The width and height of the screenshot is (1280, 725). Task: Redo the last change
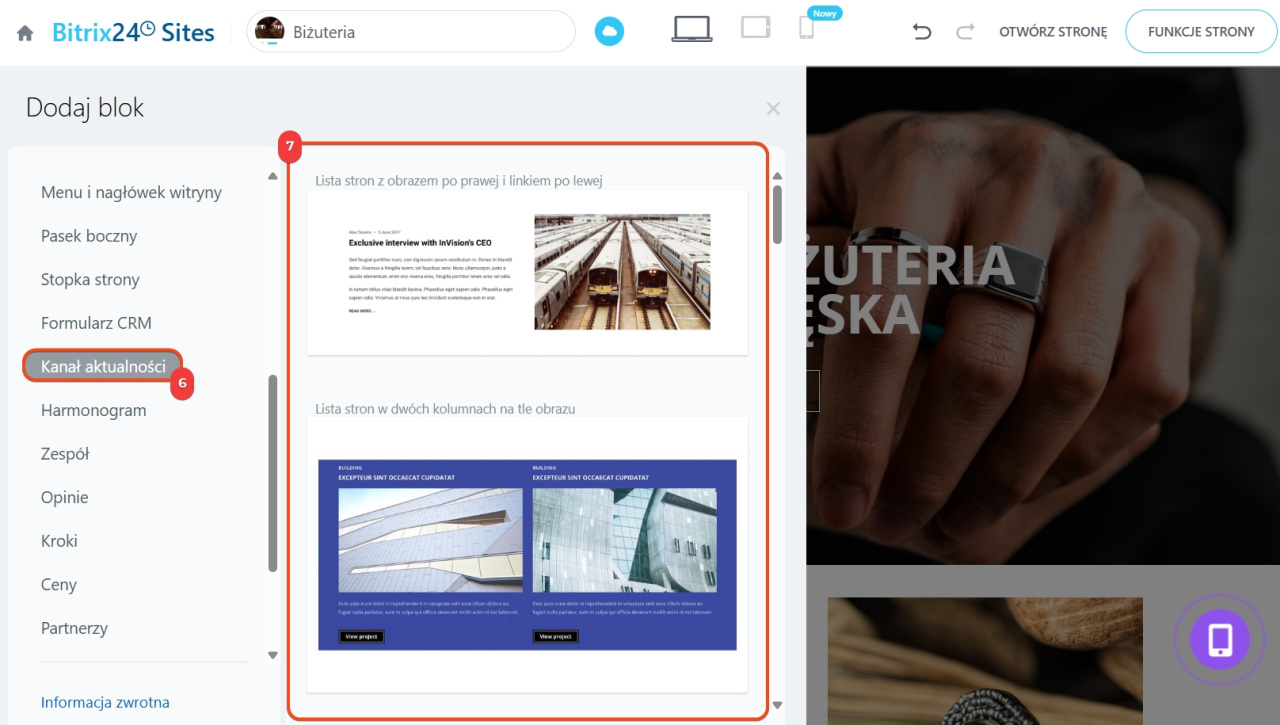965,32
